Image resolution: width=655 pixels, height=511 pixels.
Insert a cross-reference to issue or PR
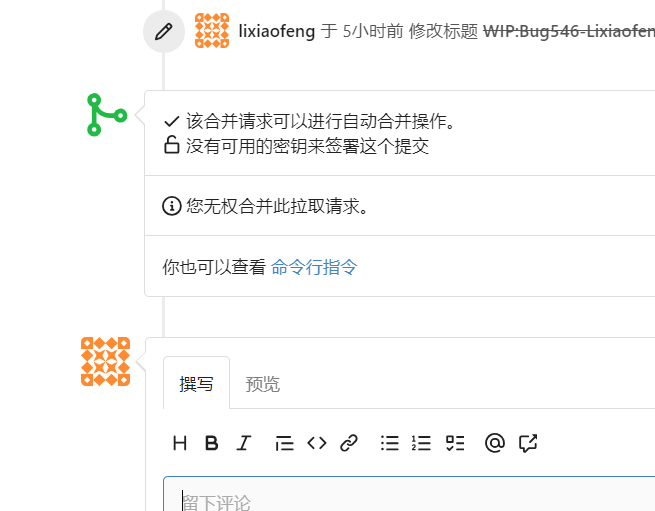click(x=528, y=443)
